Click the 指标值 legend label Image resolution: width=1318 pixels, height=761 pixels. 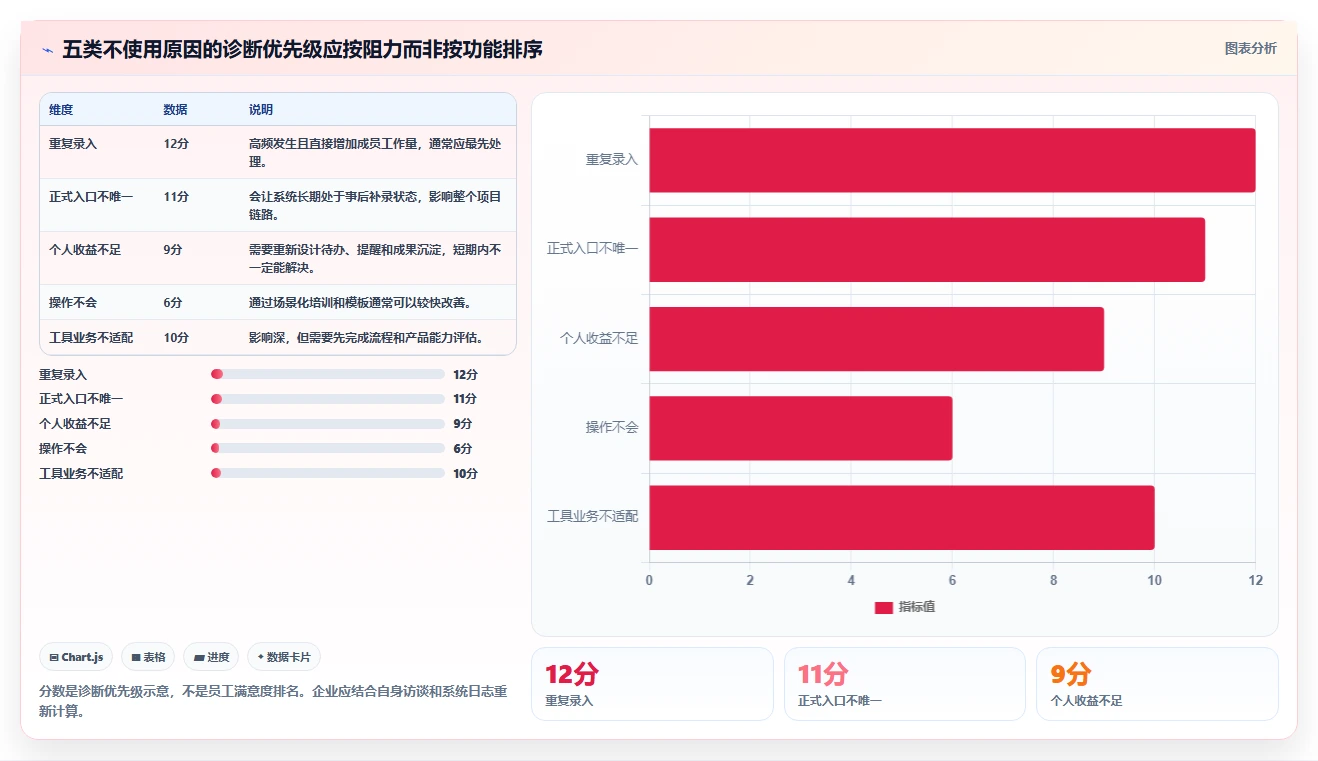(917, 607)
